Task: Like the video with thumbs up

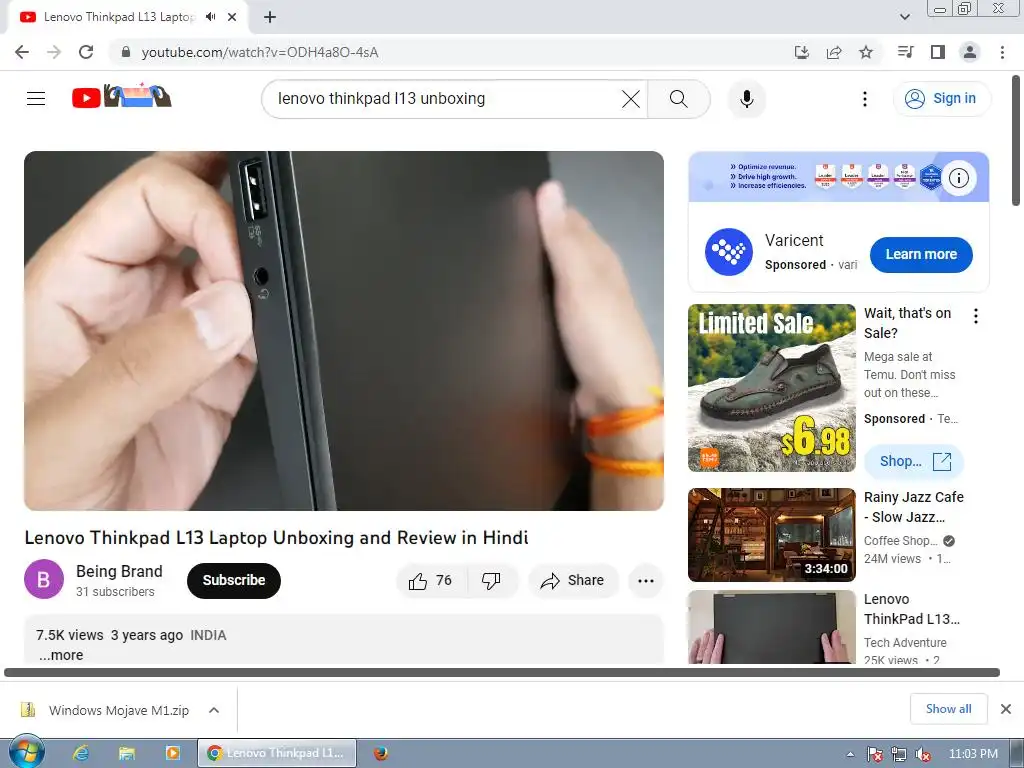Action: (431, 581)
